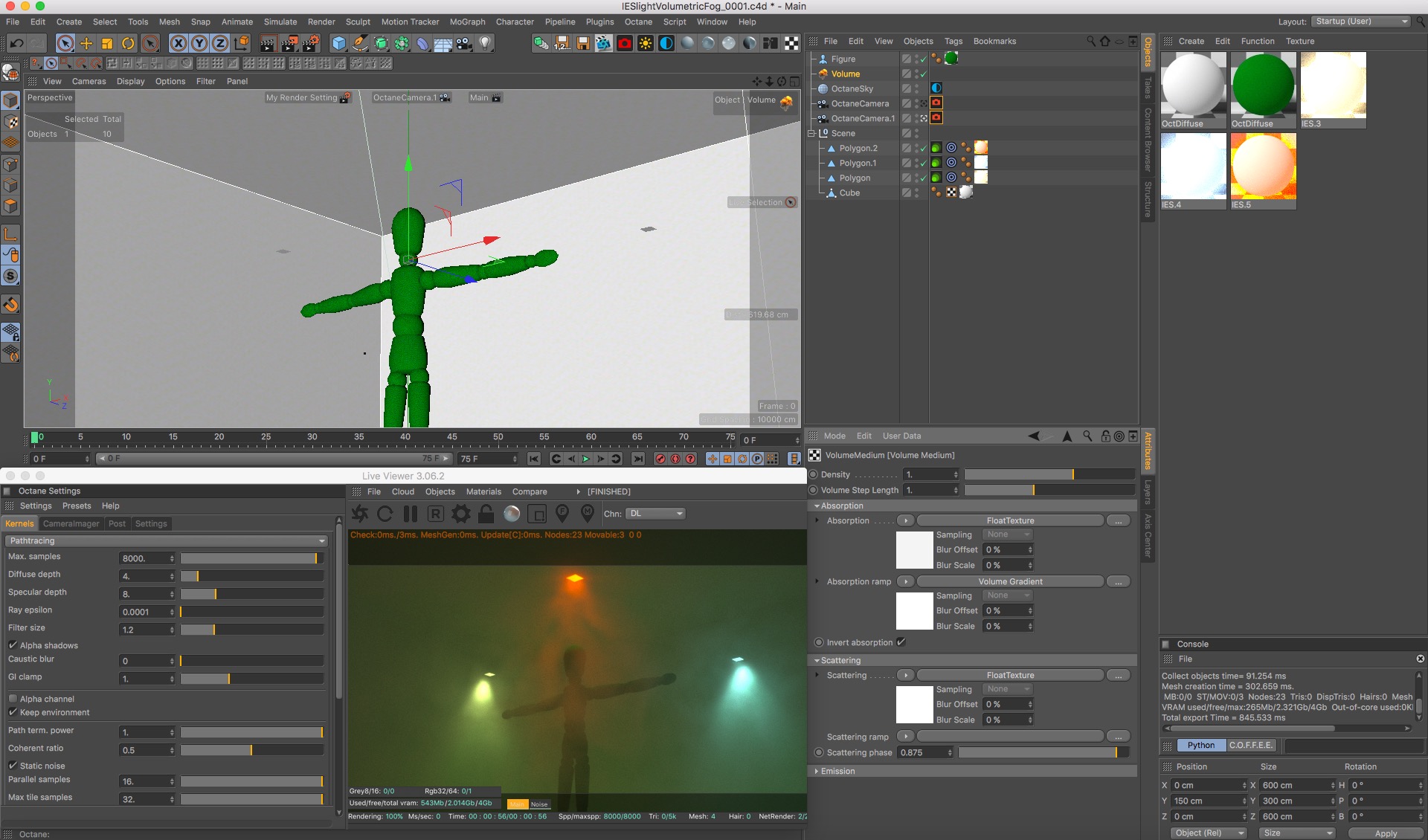
Task: Click the Rotate tool icon
Action: pos(128,43)
